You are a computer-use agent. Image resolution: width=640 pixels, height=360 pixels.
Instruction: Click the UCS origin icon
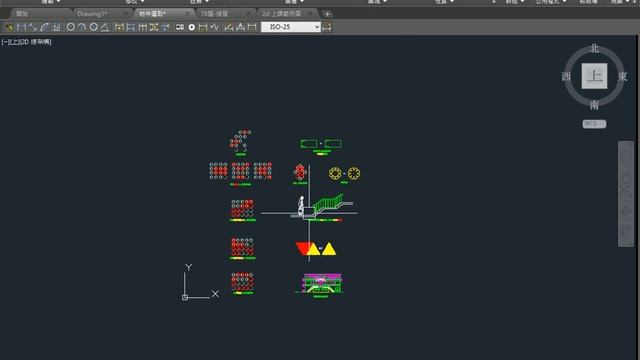click(x=185, y=298)
